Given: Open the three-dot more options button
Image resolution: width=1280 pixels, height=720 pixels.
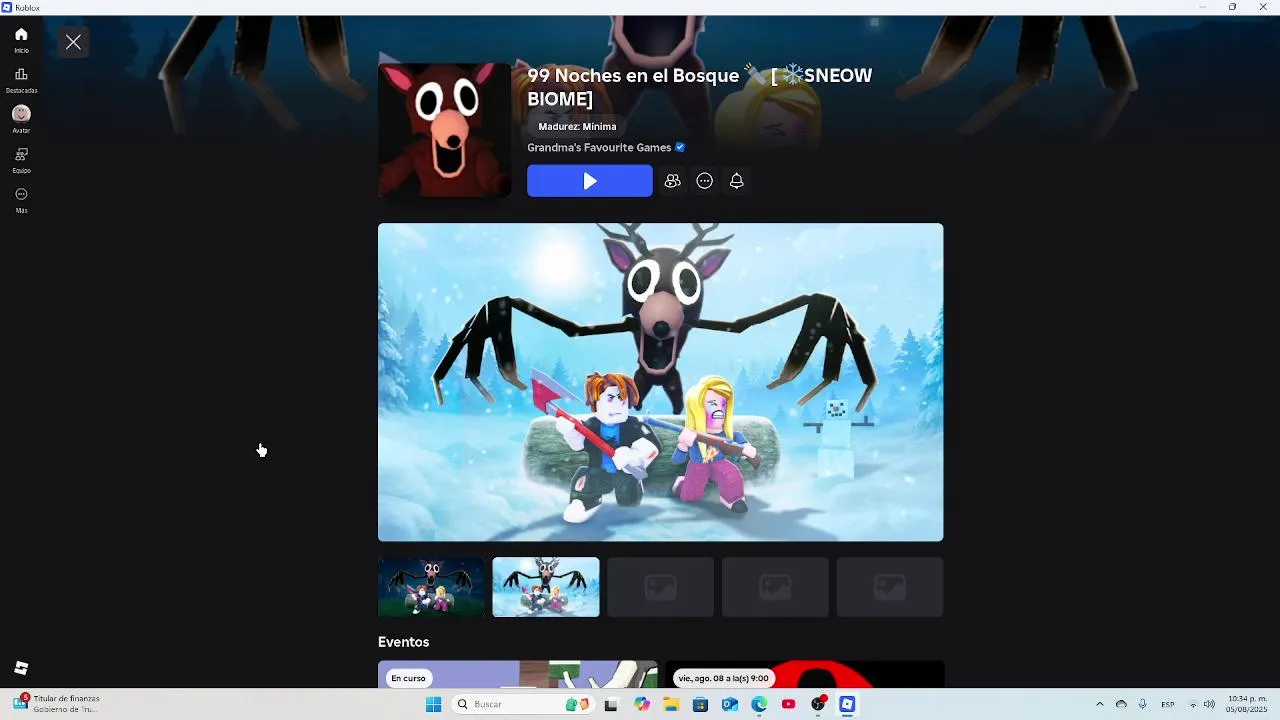Looking at the screenshot, I should tap(704, 181).
